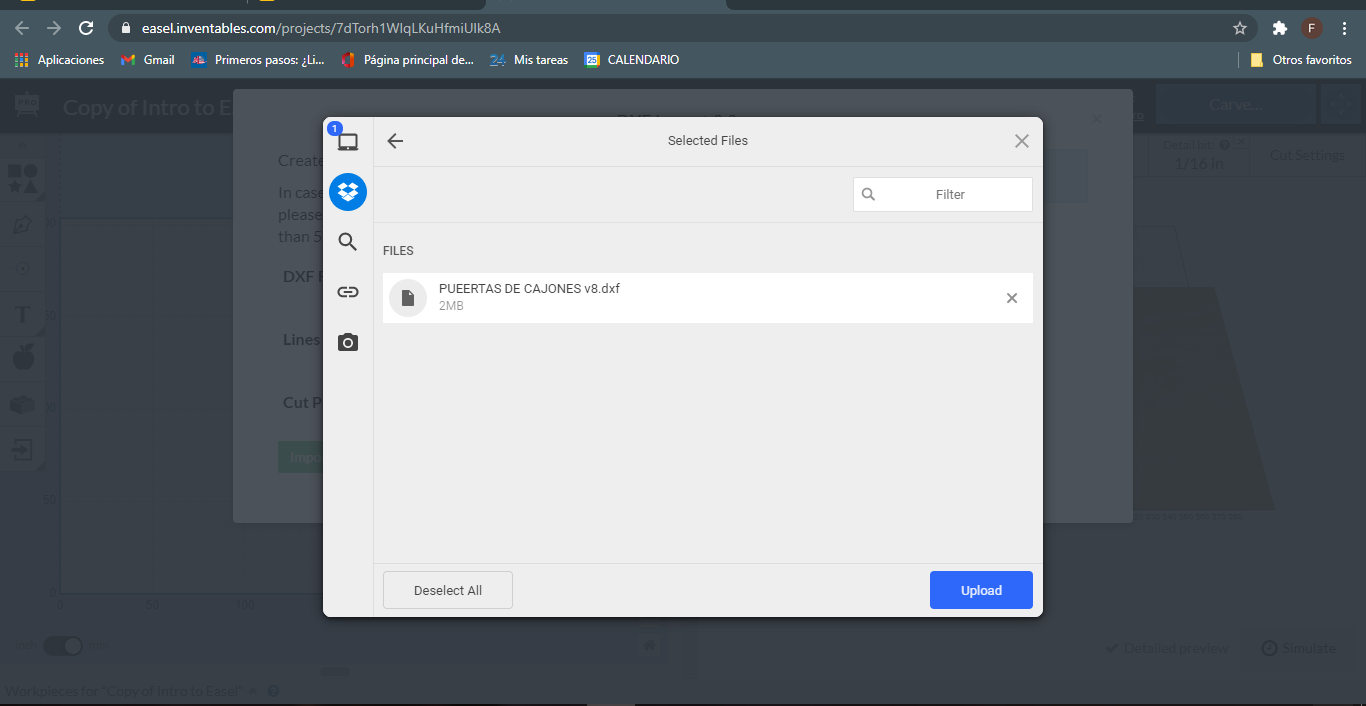Select the Easel pen tool in left toolbar

(x=22, y=225)
